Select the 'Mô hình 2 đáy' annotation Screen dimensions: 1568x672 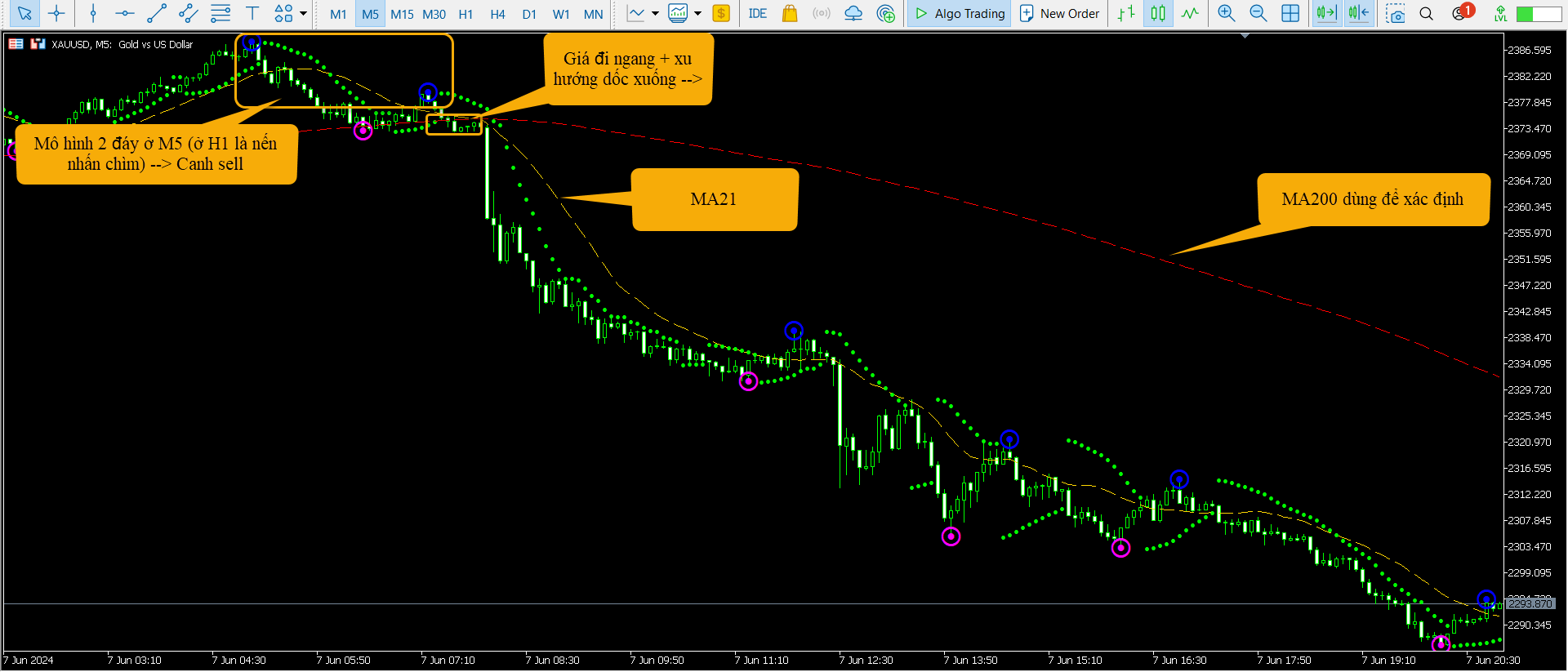[x=156, y=154]
